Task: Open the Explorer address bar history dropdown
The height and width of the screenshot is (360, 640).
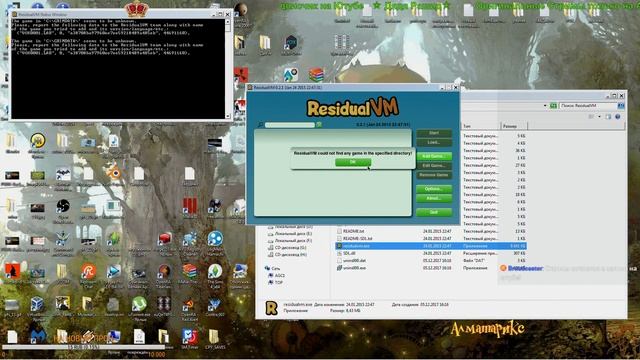Action: pyautogui.click(x=545, y=106)
